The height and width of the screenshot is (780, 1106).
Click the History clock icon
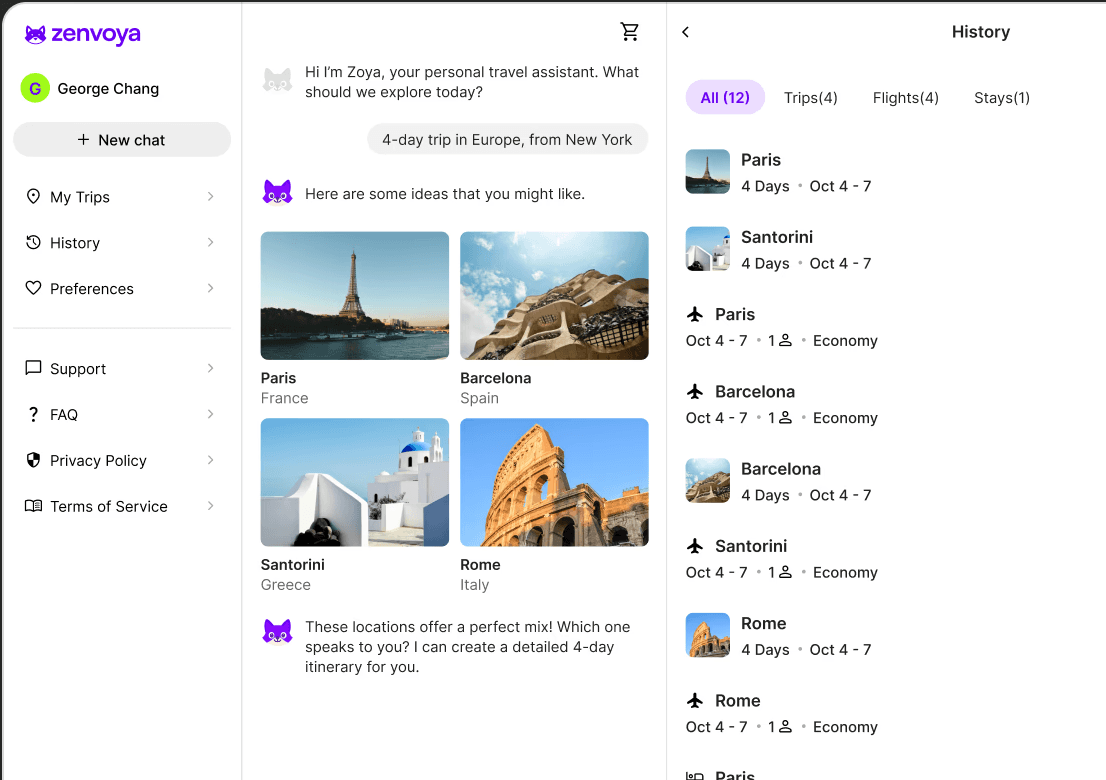32,243
